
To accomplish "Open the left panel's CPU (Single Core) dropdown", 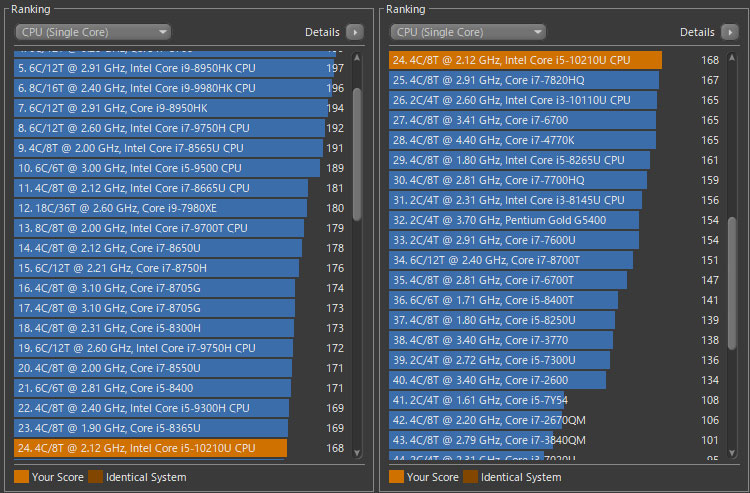I will tap(93, 32).
